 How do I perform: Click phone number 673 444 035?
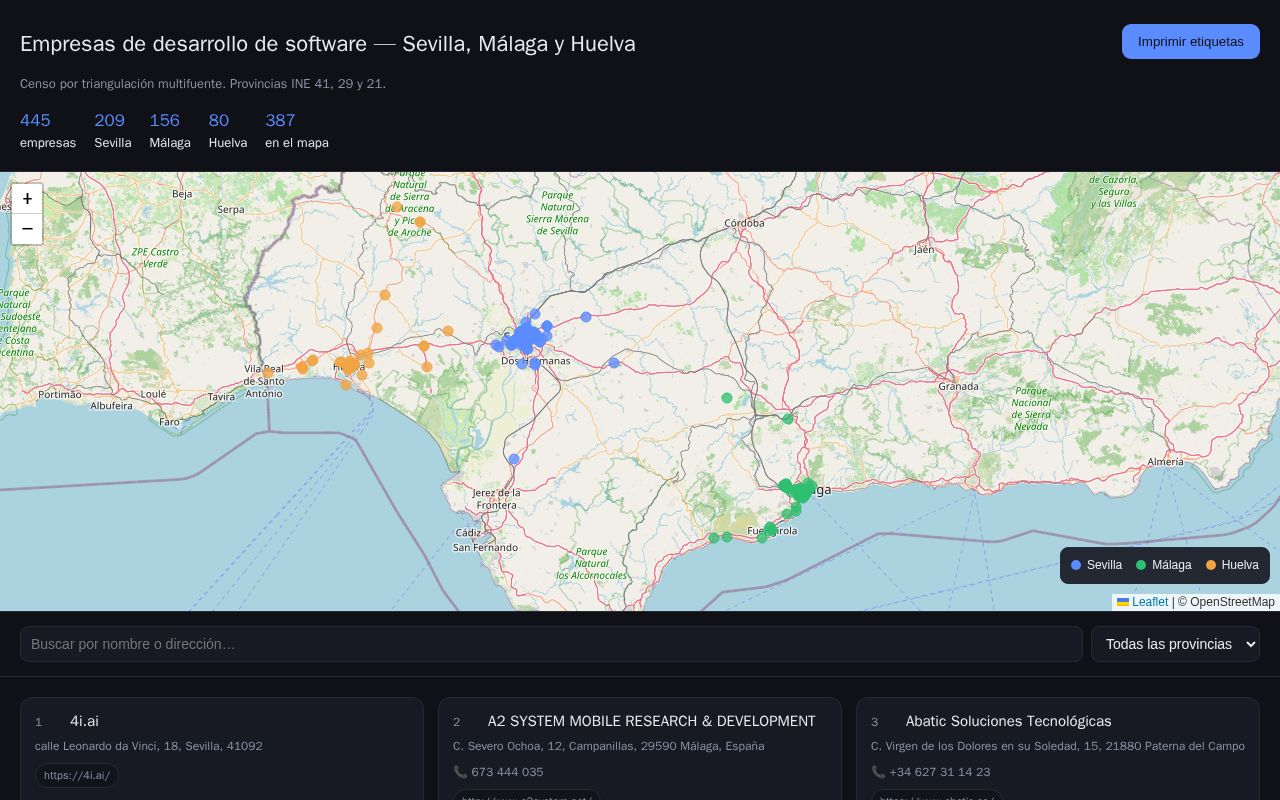507,772
